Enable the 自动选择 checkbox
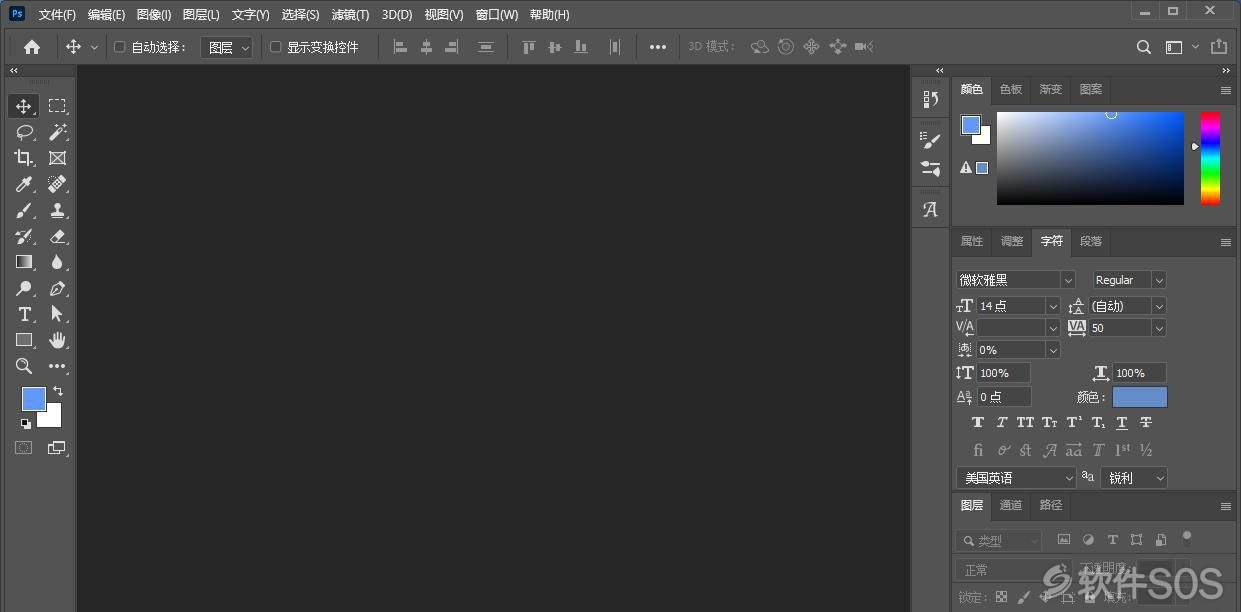The width and height of the screenshot is (1241, 612). [120, 47]
